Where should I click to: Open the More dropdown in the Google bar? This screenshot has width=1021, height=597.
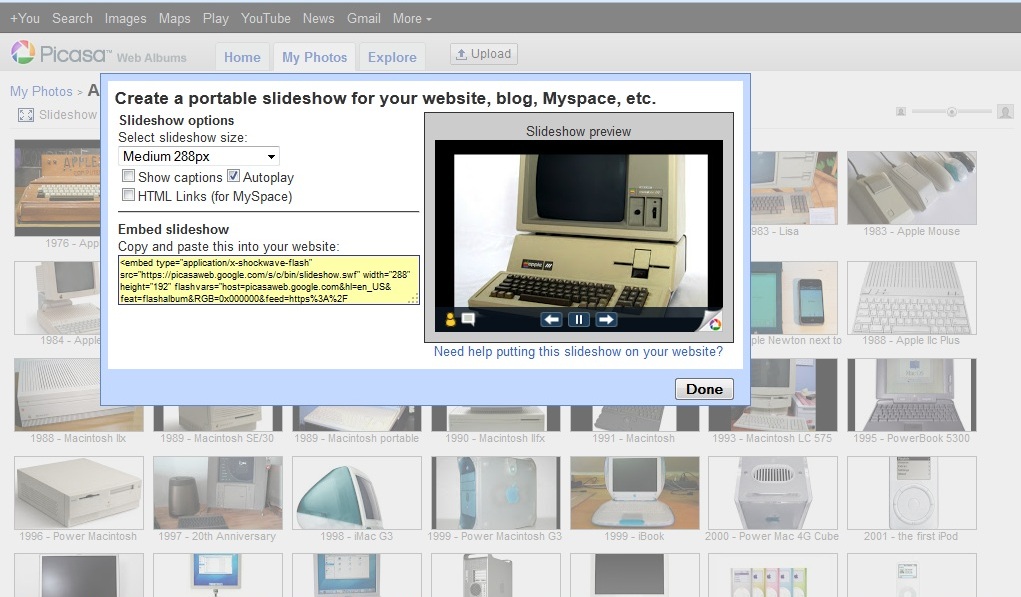(x=412, y=18)
